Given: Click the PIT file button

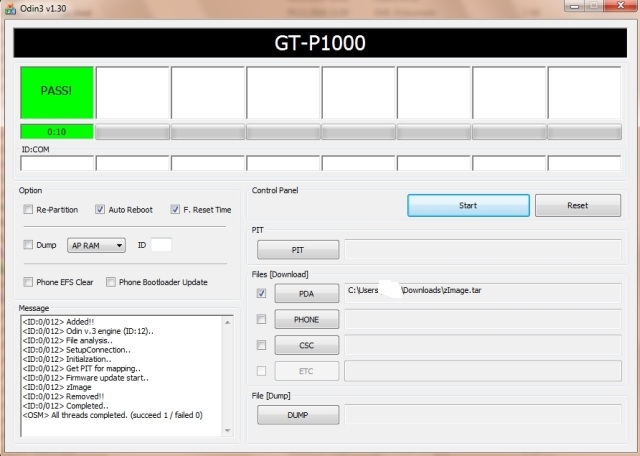Looking at the screenshot, I should pyautogui.click(x=298, y=250).
